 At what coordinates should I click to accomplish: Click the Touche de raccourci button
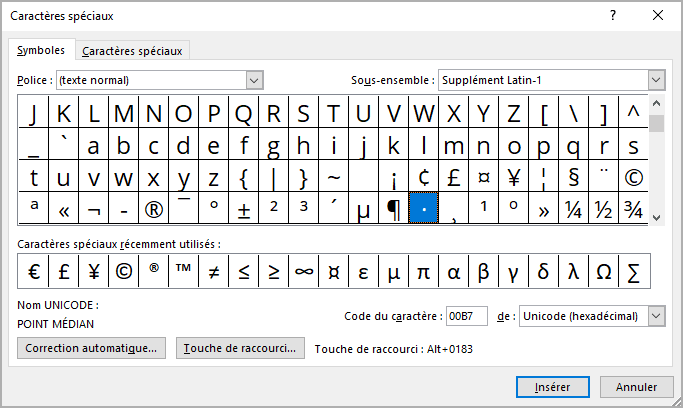click(240, 348)
